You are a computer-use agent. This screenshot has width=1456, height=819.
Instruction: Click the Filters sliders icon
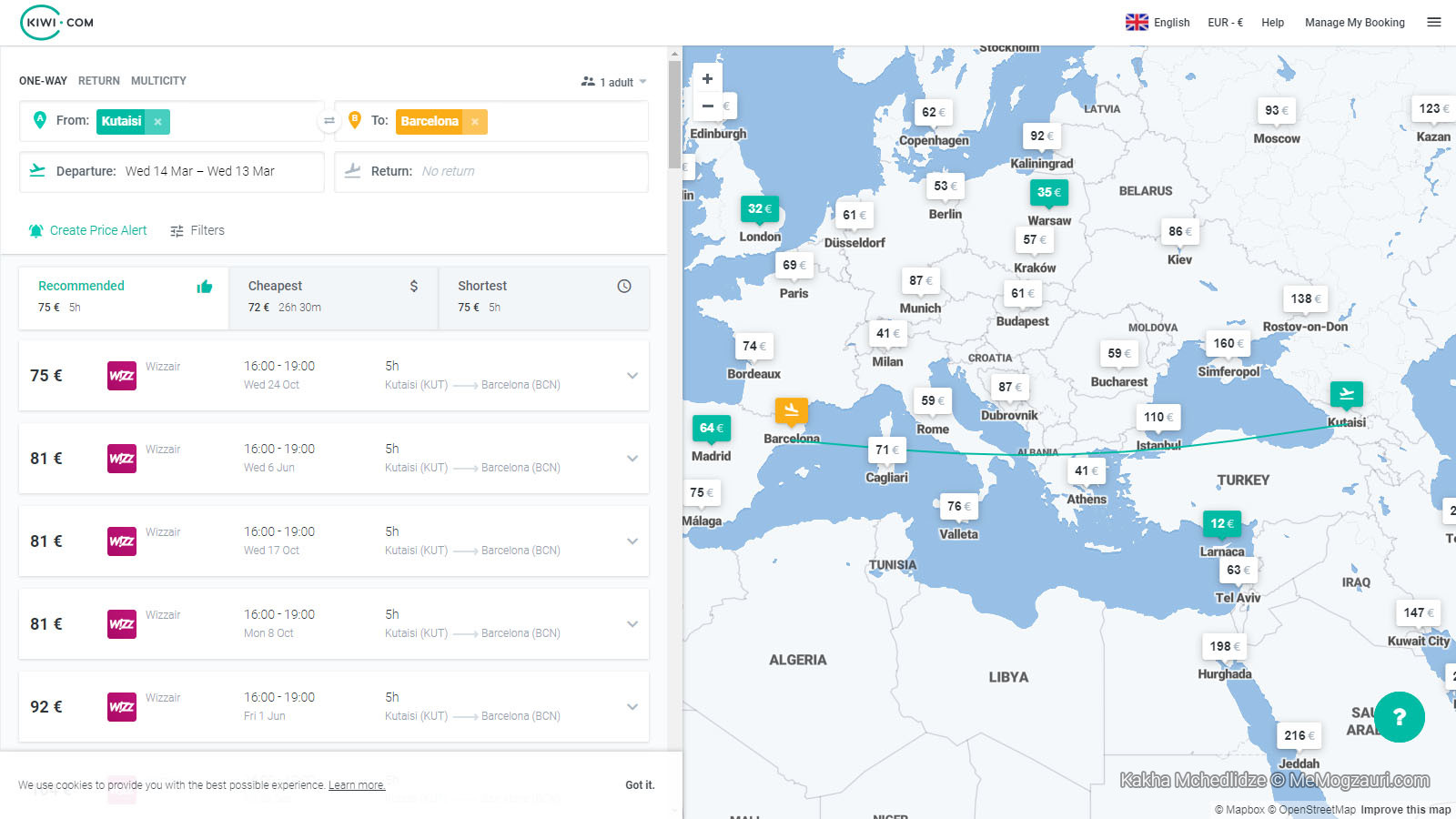tap(177, 230)
